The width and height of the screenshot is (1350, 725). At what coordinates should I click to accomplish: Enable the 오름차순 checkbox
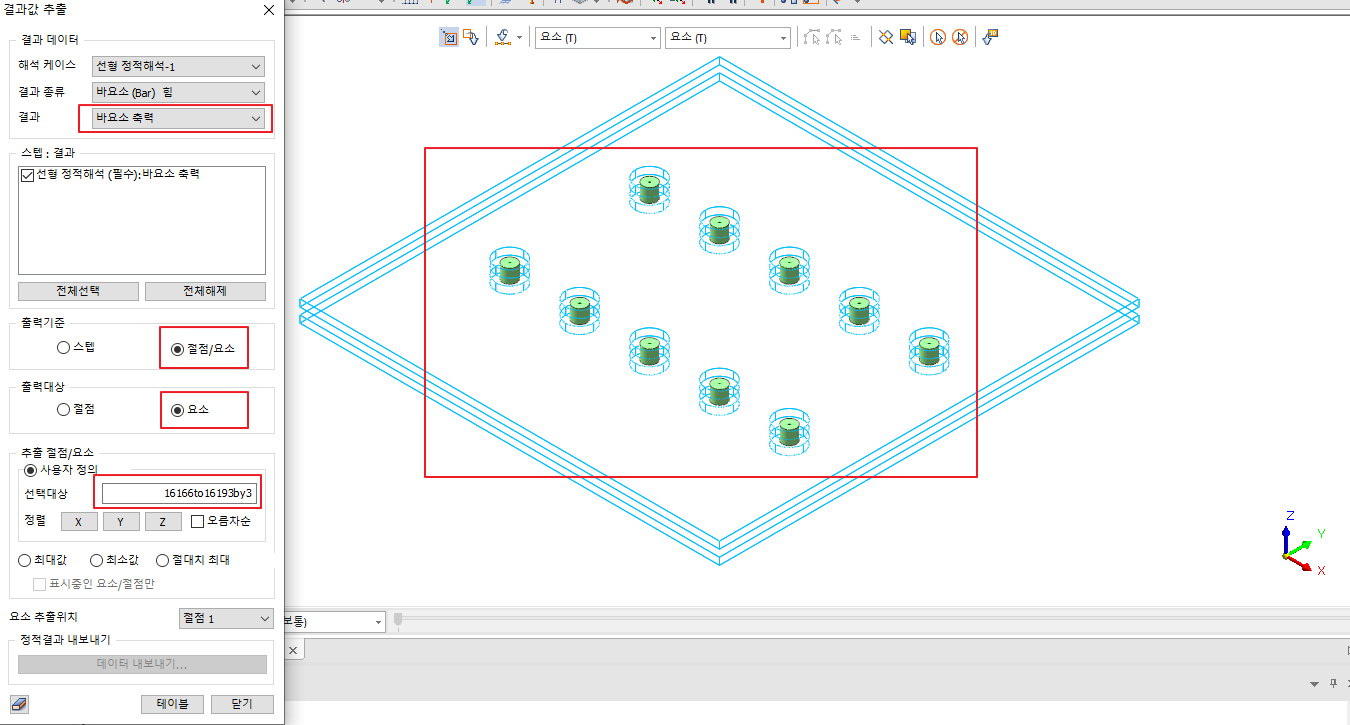pos(197,521)
